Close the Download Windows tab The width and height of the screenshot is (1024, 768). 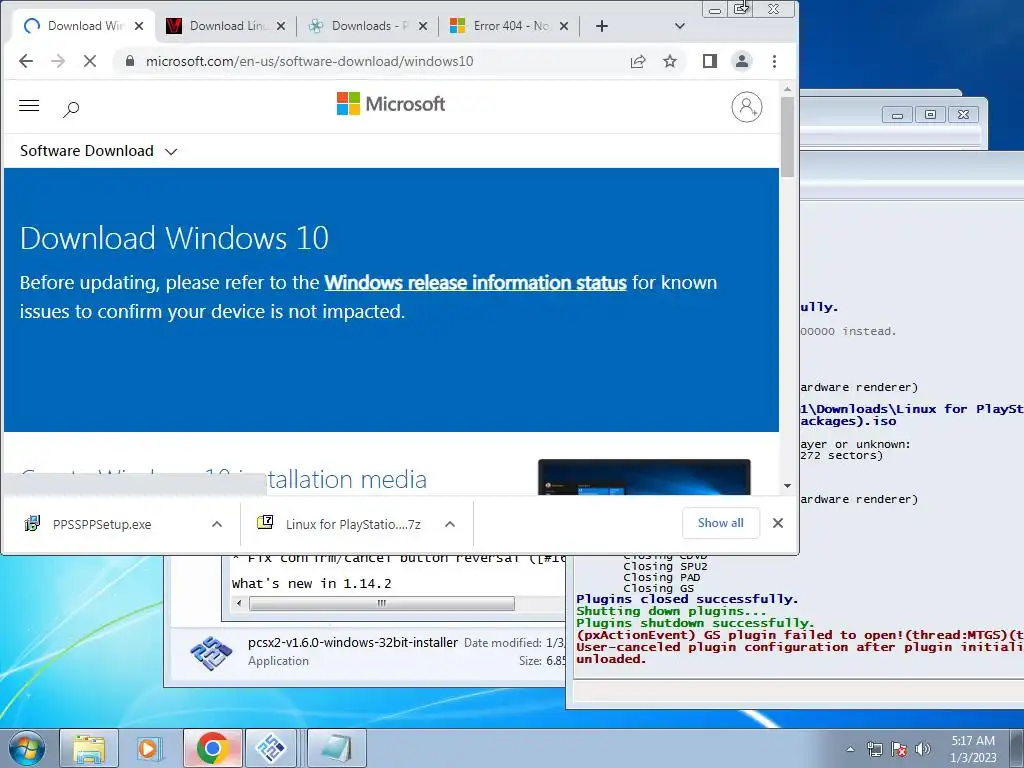(138, 26)
